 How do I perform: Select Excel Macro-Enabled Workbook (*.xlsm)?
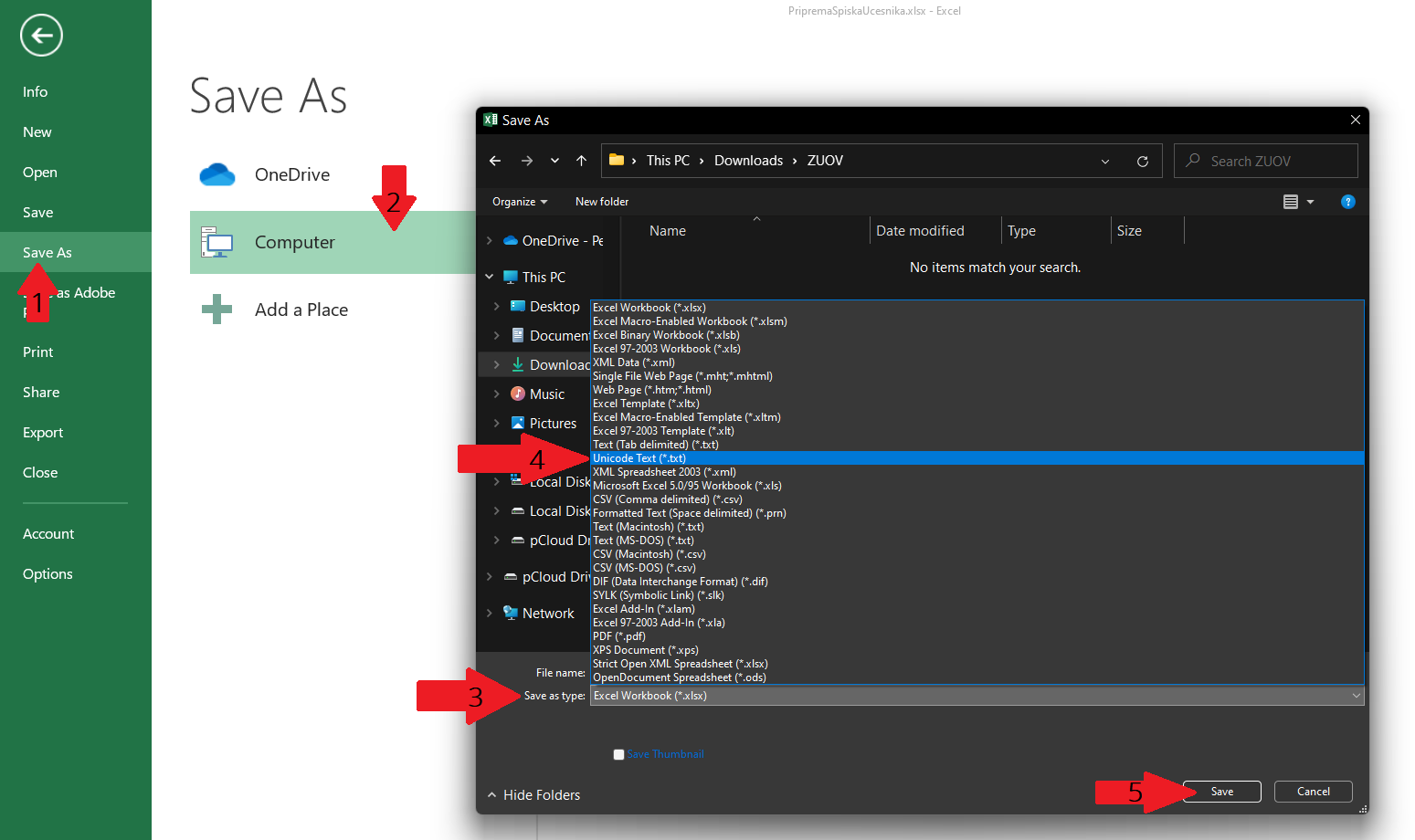tap(977, 321)
